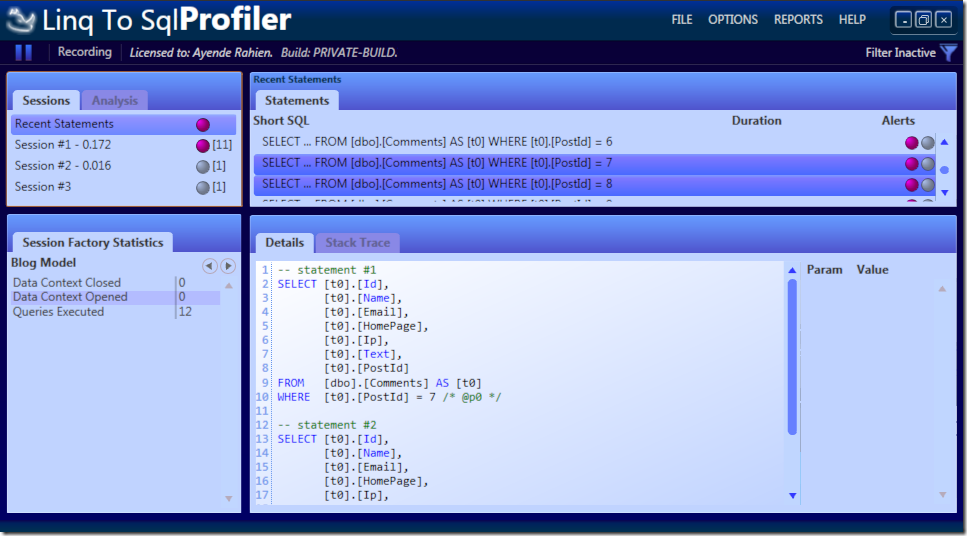The width and height of the screenshot is (967, 536).
Task: Click magenta alert dot on Recent Statements
Action: 203,125
